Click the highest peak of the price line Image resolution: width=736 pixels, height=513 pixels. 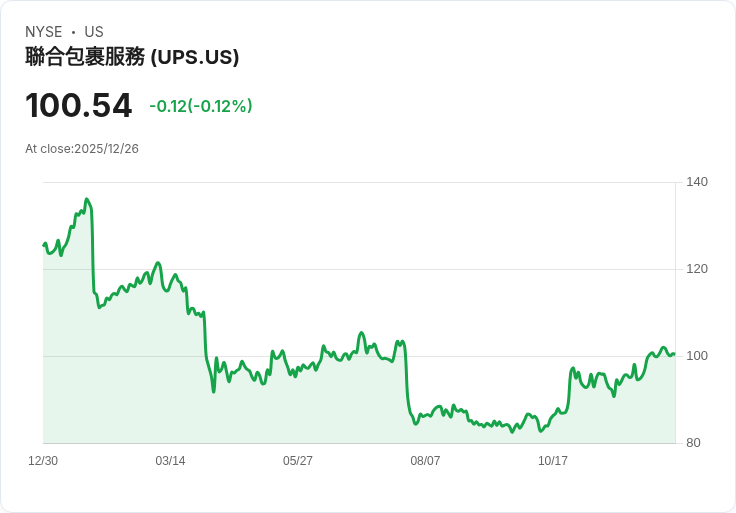[x=87, y=199]
